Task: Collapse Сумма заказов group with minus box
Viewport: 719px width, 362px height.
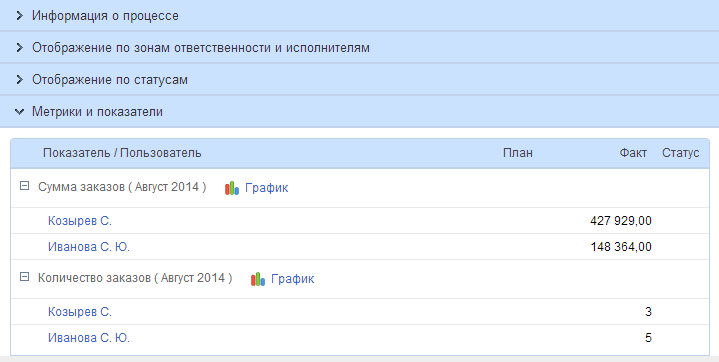Action: 25,186
